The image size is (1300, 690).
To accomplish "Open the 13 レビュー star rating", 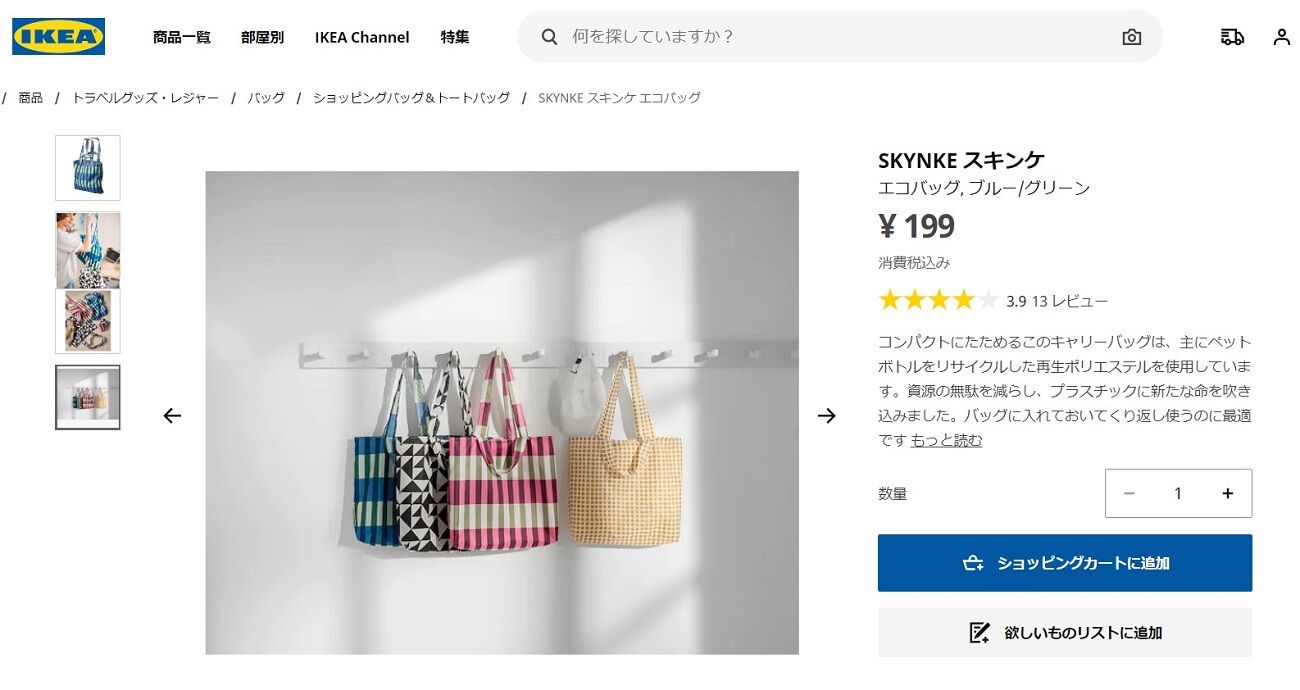I will pos(1069,301).
